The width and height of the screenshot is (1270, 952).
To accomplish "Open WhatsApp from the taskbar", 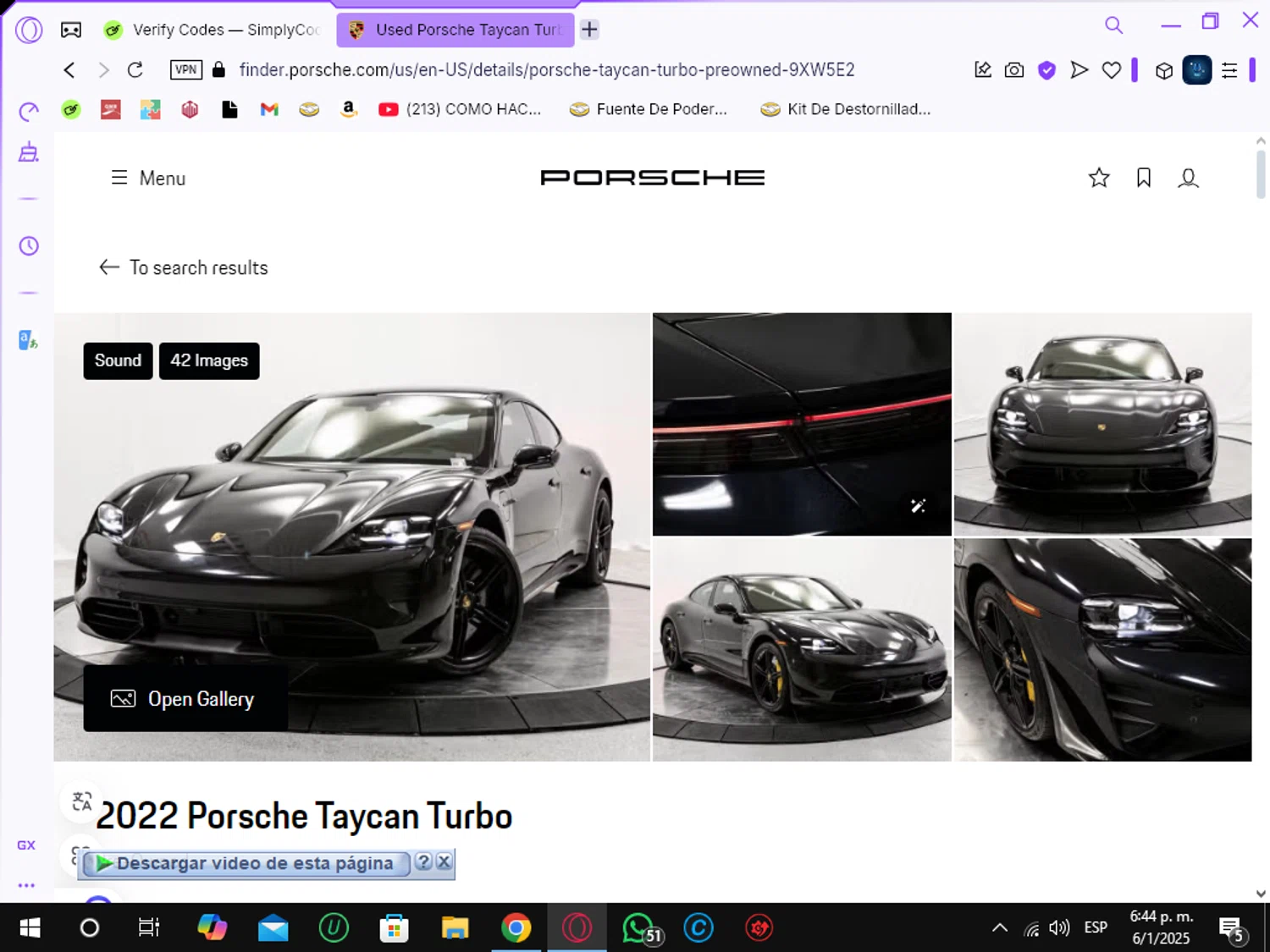I will 638,928.
